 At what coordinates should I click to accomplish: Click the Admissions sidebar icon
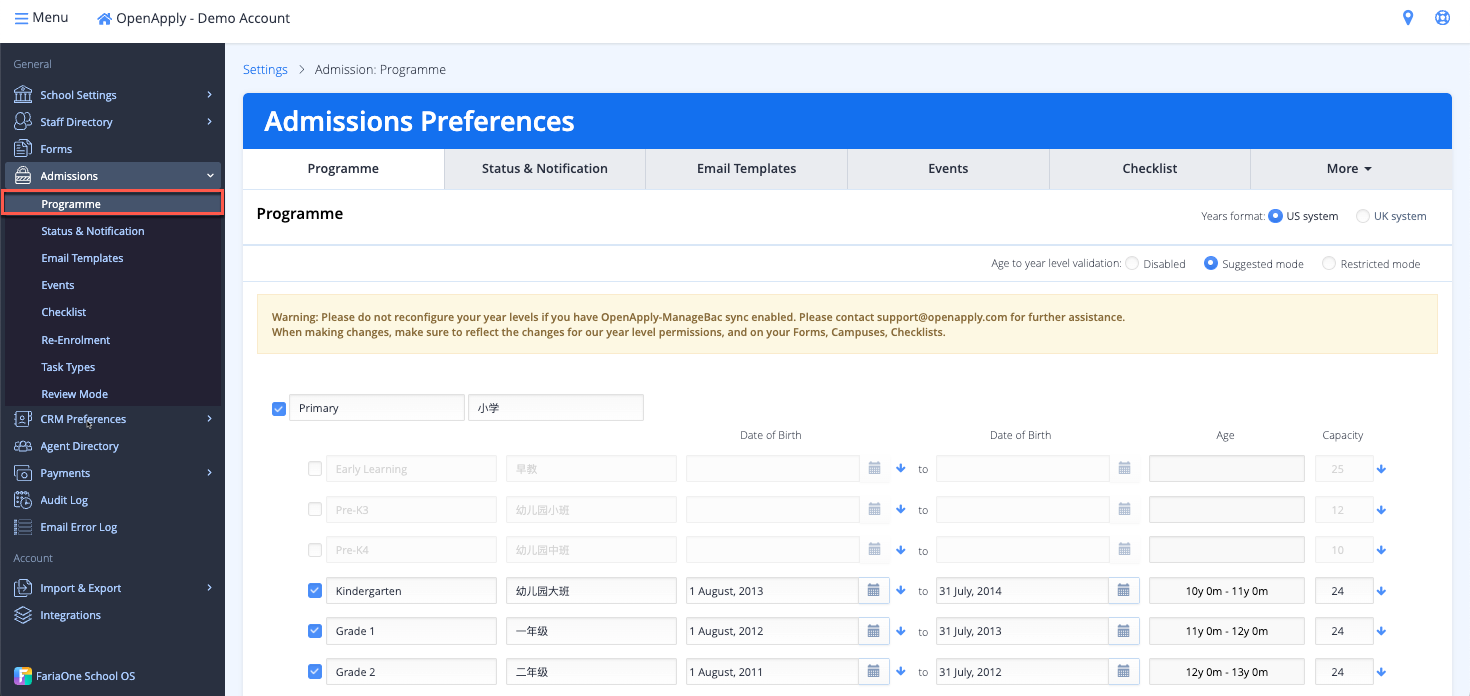23,175
